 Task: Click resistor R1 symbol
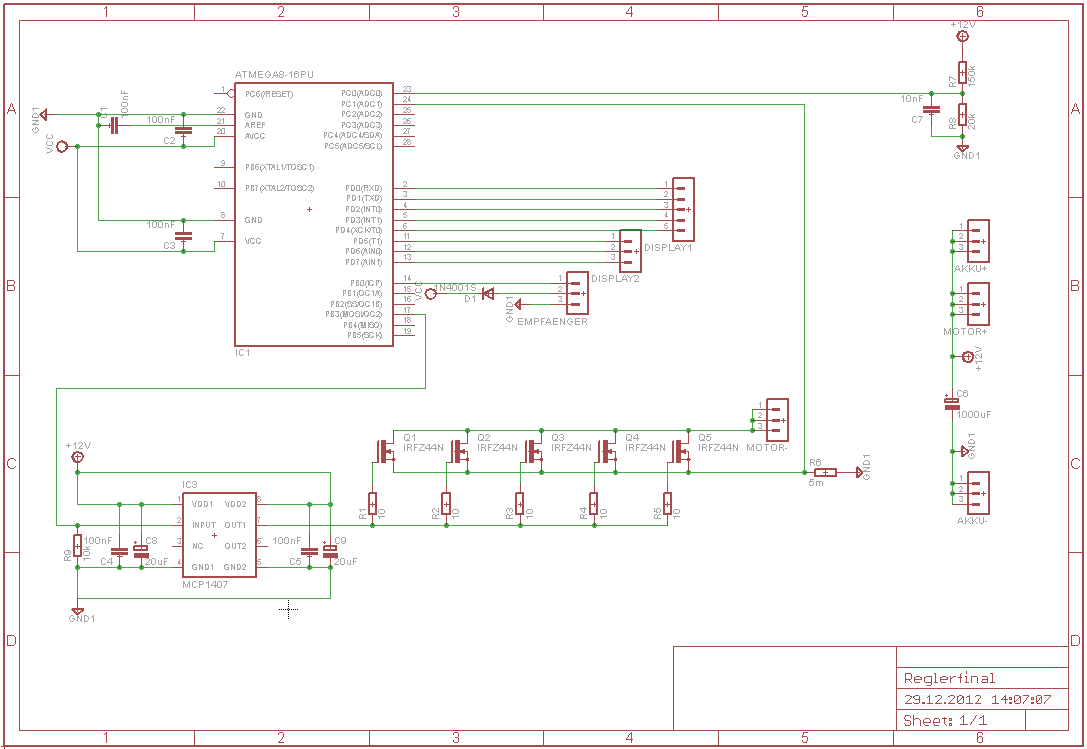tap(372, 503)
